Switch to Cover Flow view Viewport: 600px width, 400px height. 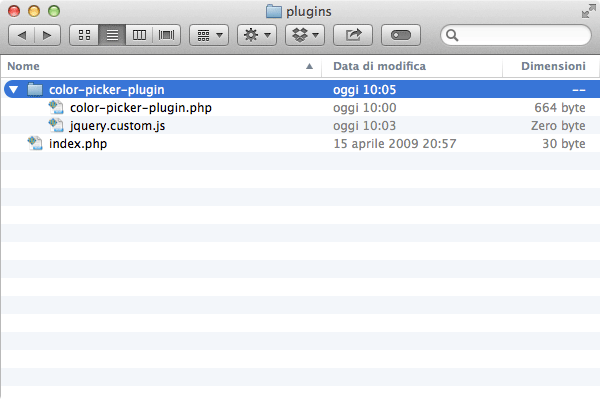click(x=166, y=36)
